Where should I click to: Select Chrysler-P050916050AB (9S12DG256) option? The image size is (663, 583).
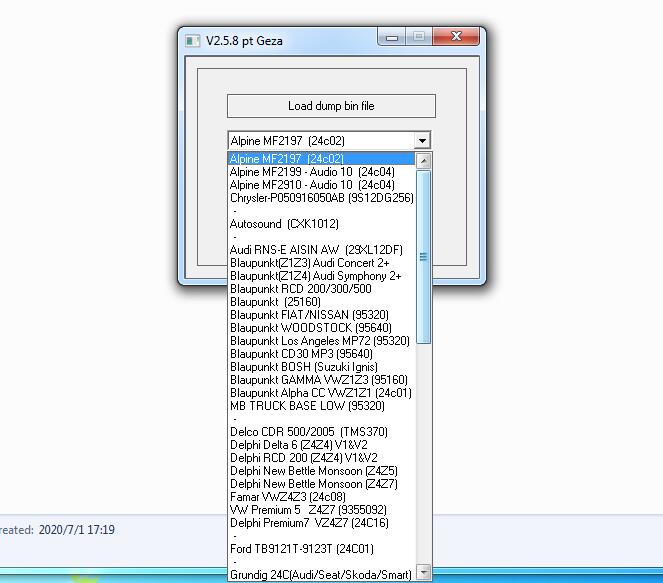pos(321,198)
